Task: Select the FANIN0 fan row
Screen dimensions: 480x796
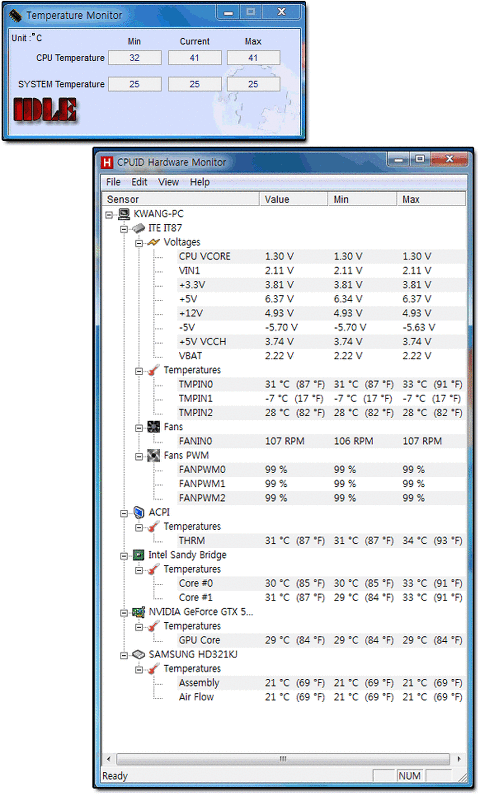Action: (321, 441)
